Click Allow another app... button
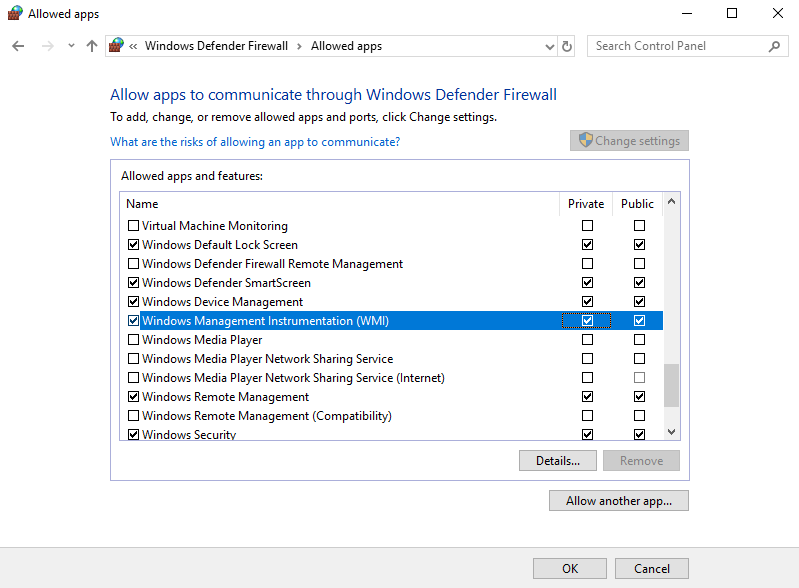Image resolution: width=799 pixels, height=588 pixels. (619, 501)
